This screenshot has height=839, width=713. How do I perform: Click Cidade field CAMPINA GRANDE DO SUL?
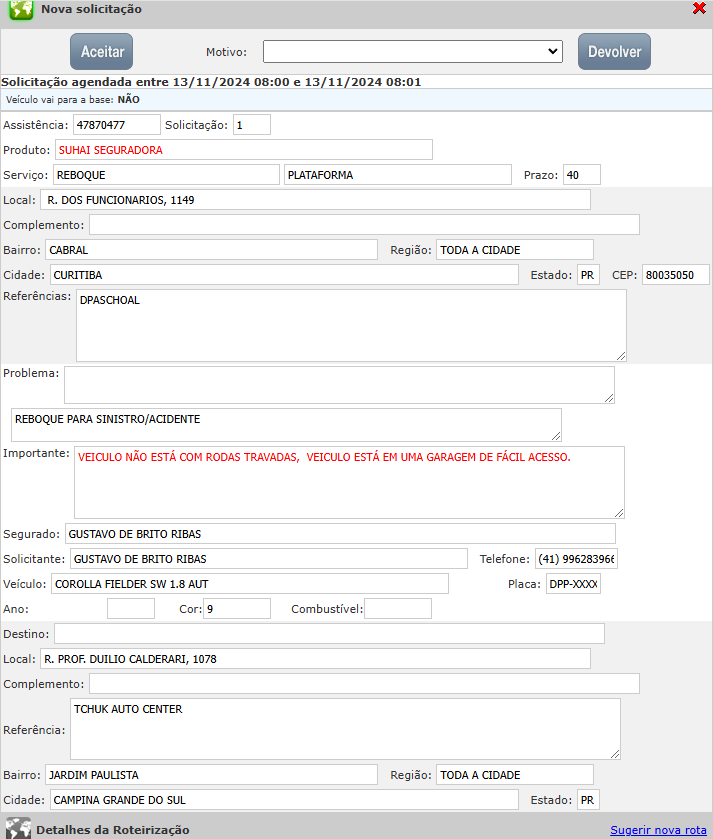tap(284, 800)
